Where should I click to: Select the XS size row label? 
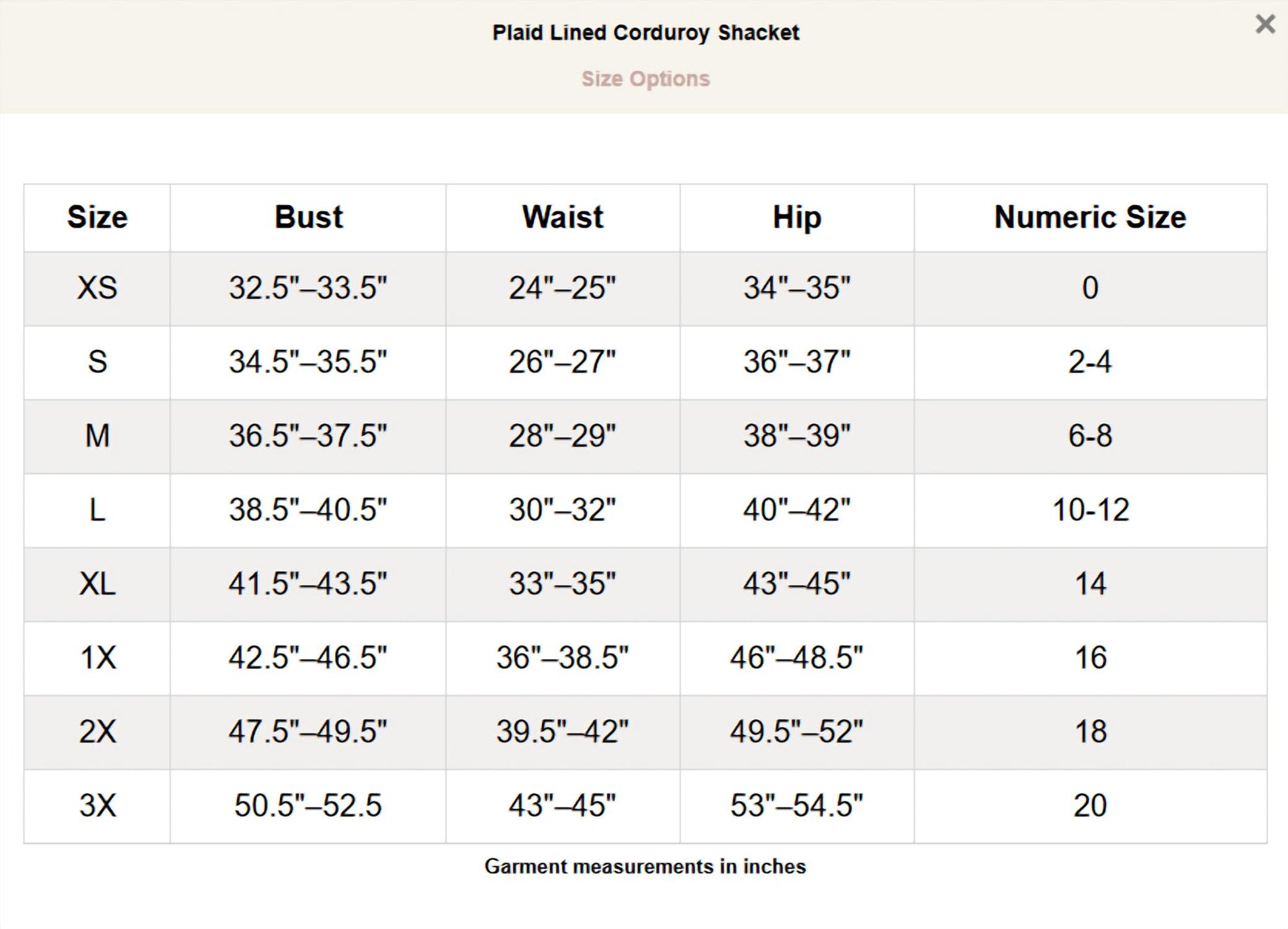coord(97,288)
